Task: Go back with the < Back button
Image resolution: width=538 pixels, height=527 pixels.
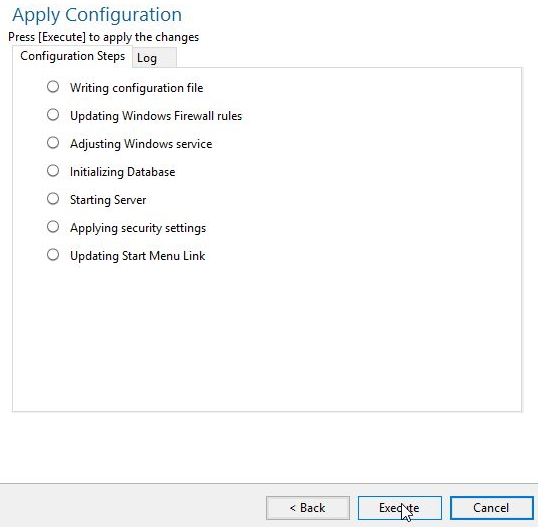Action: tap(308, 508)
